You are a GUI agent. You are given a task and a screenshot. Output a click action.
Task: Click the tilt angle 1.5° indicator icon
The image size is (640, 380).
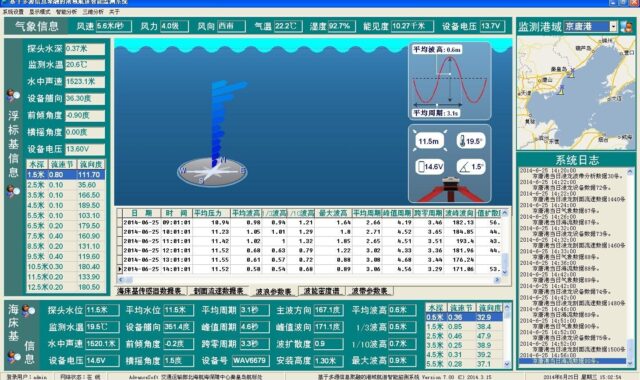(x=471, y=167)
